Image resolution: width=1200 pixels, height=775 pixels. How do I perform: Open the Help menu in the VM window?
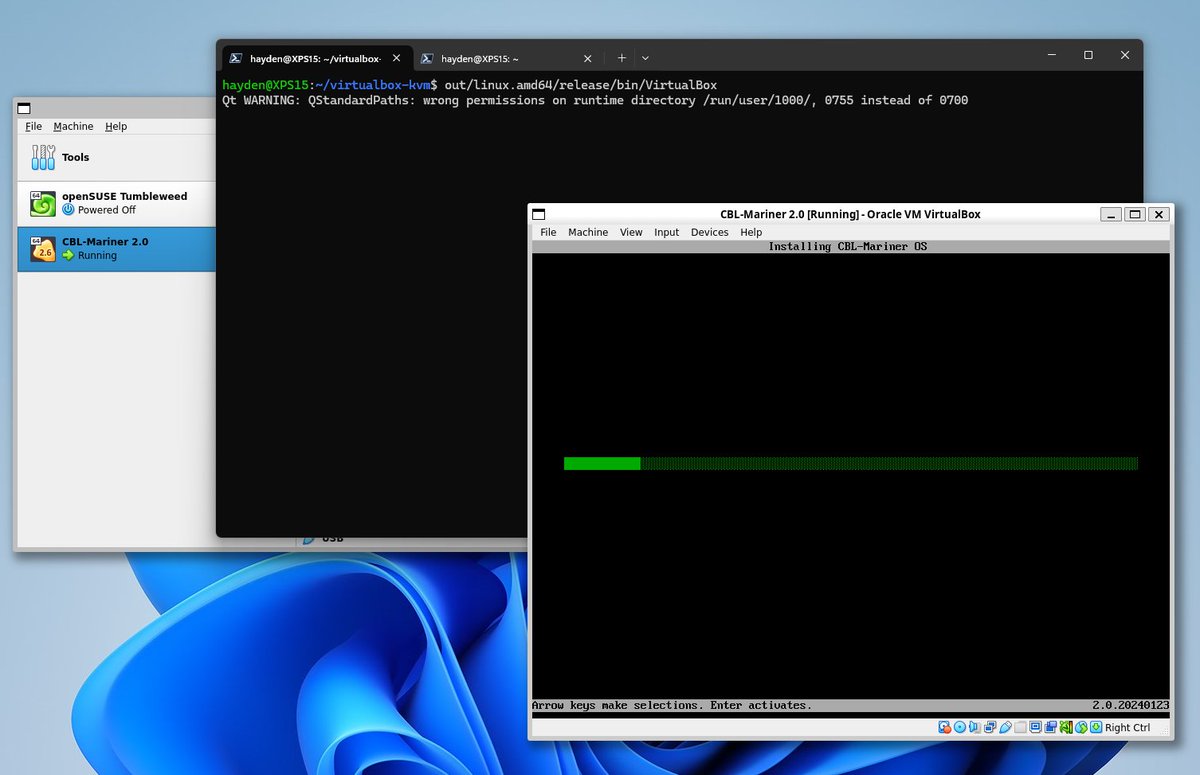(x=751, y=232)
